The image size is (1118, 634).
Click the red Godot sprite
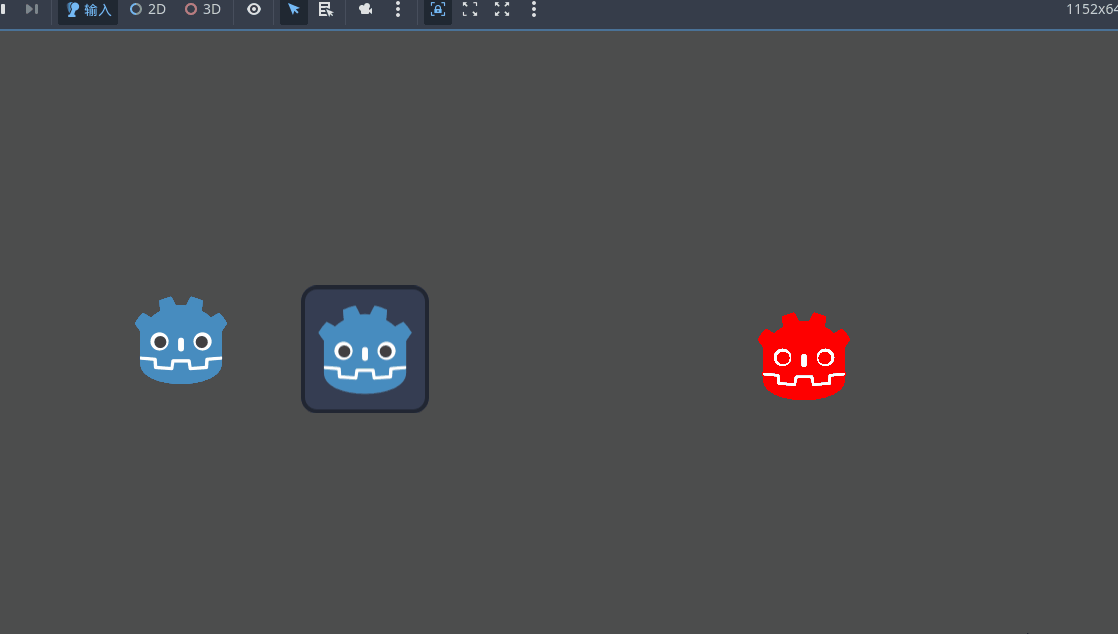click(804, 356)
